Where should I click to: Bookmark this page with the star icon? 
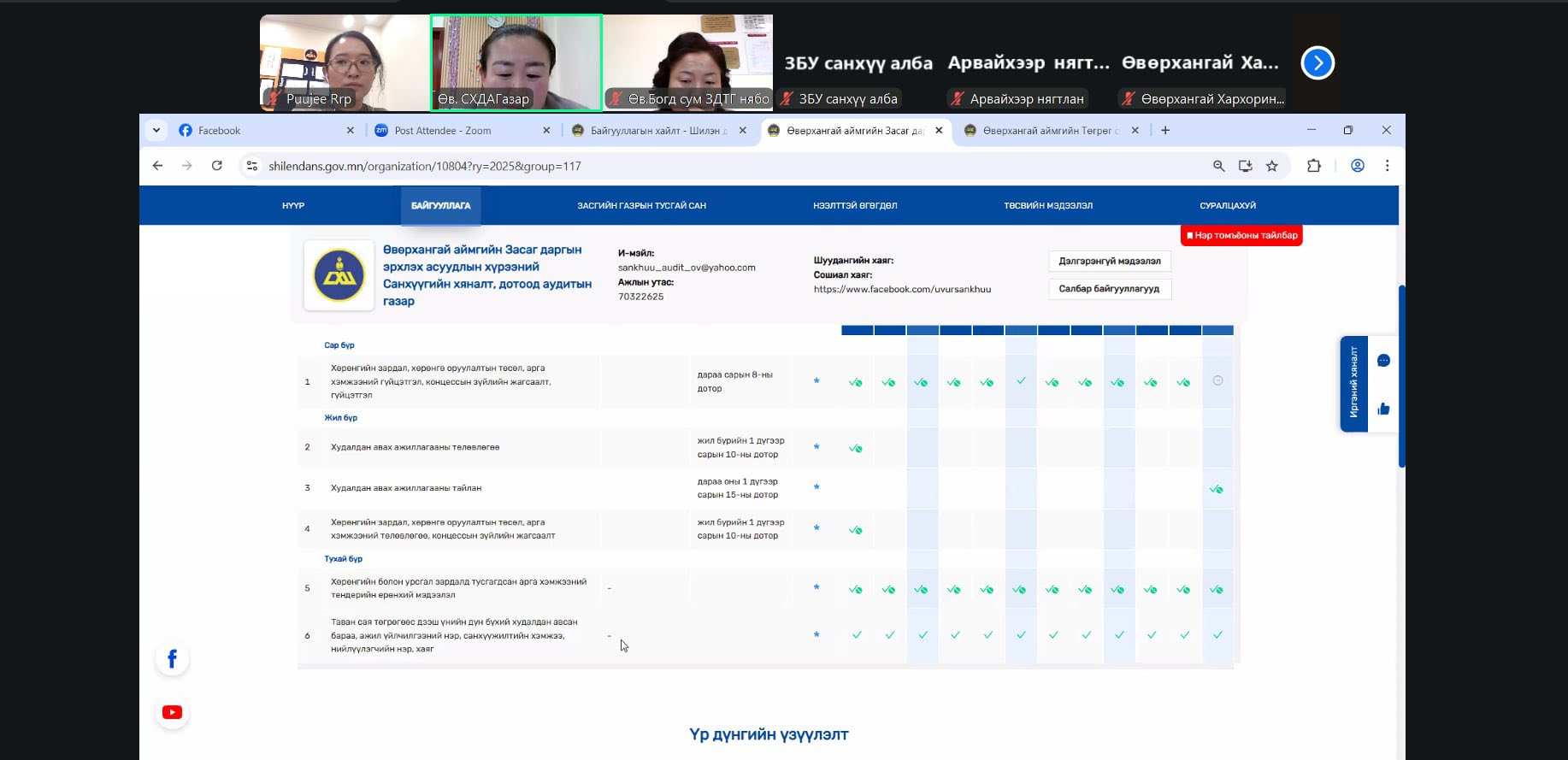click(x=1272, y=166)
